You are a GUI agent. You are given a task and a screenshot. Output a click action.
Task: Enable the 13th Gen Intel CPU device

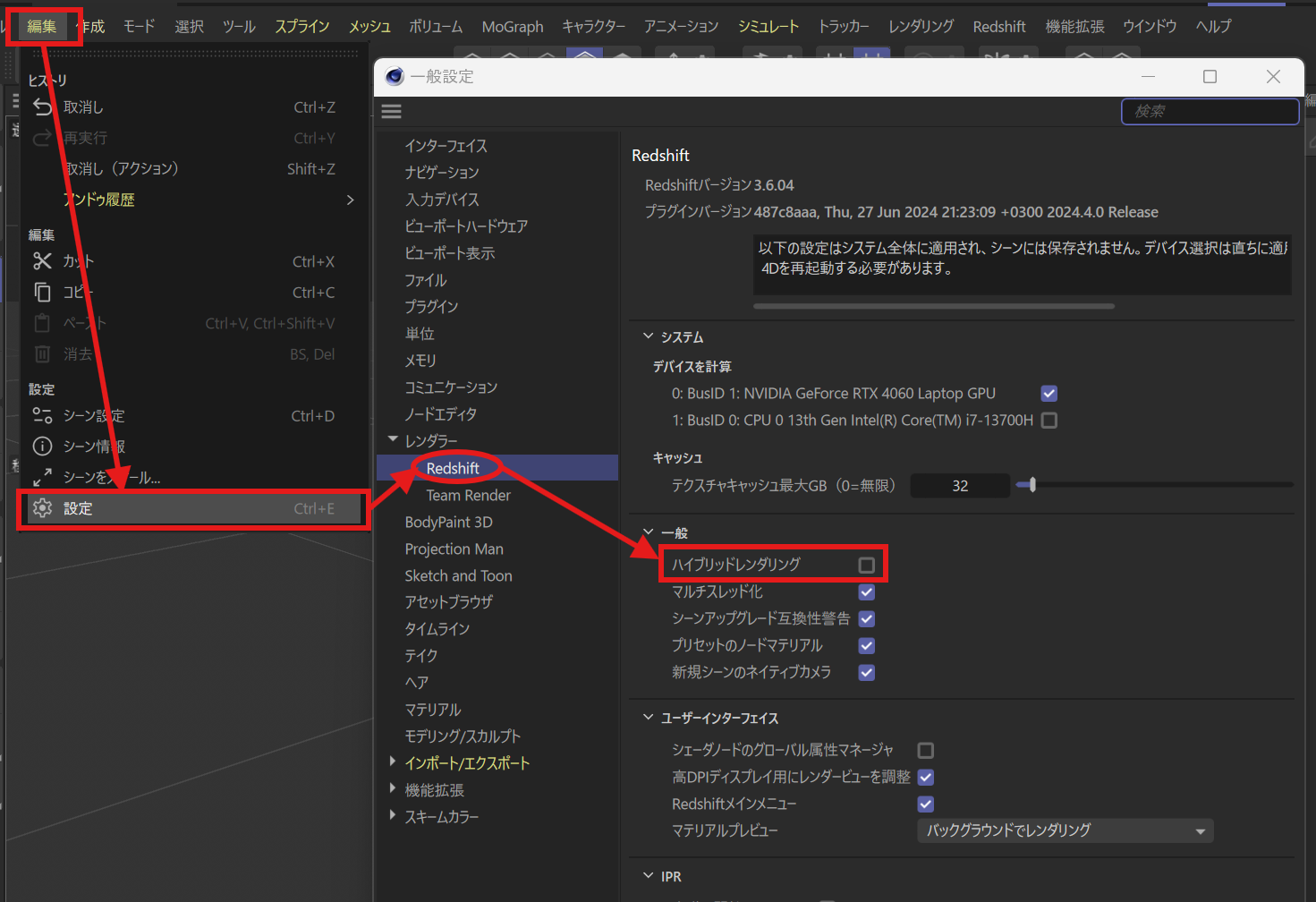pos(1049,420)
